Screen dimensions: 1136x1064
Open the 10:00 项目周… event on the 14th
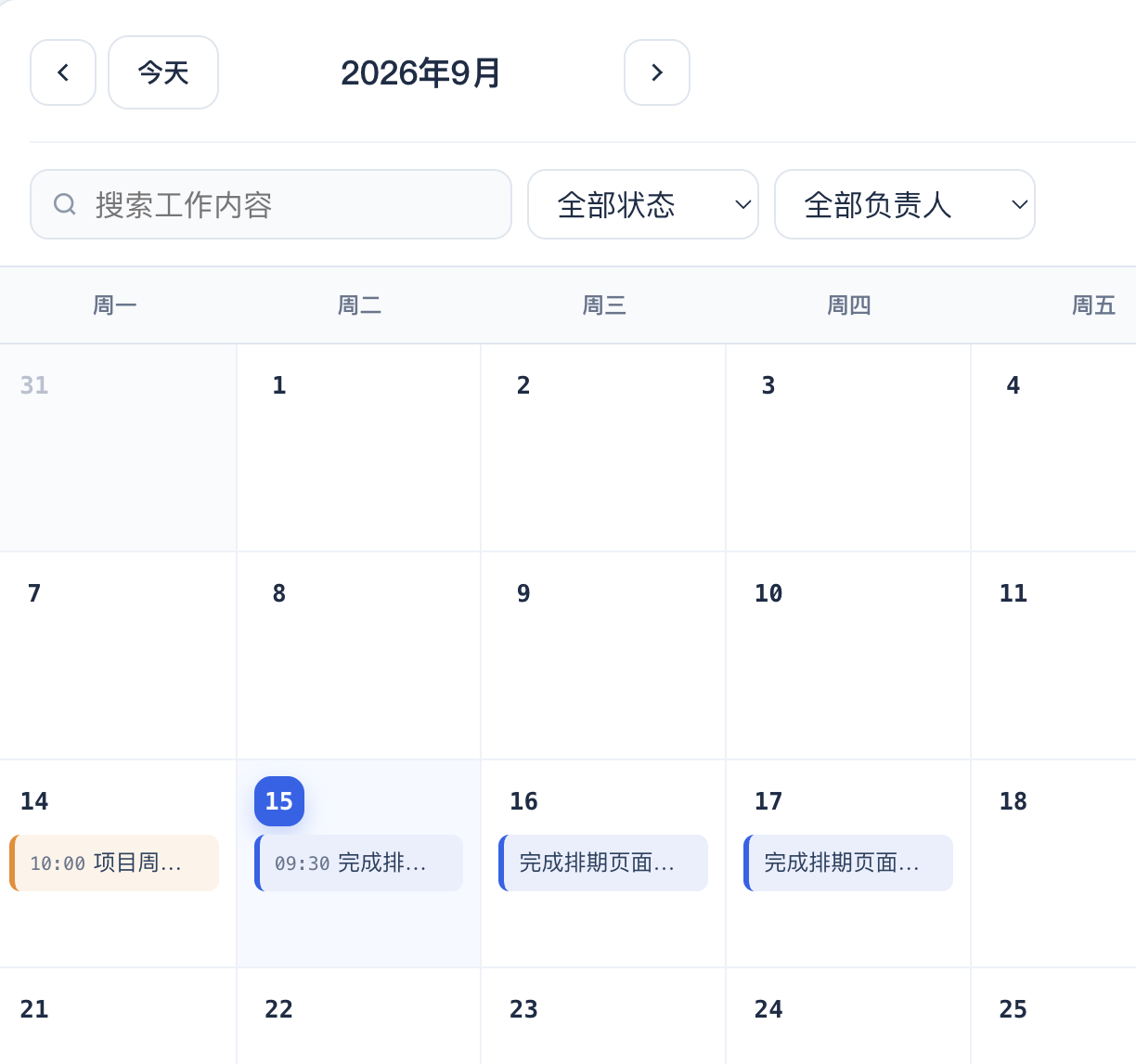coord(114,863)
